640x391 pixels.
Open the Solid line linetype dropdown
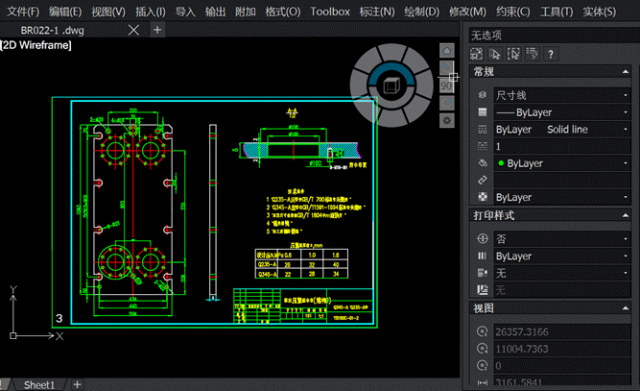coord(562,130)
